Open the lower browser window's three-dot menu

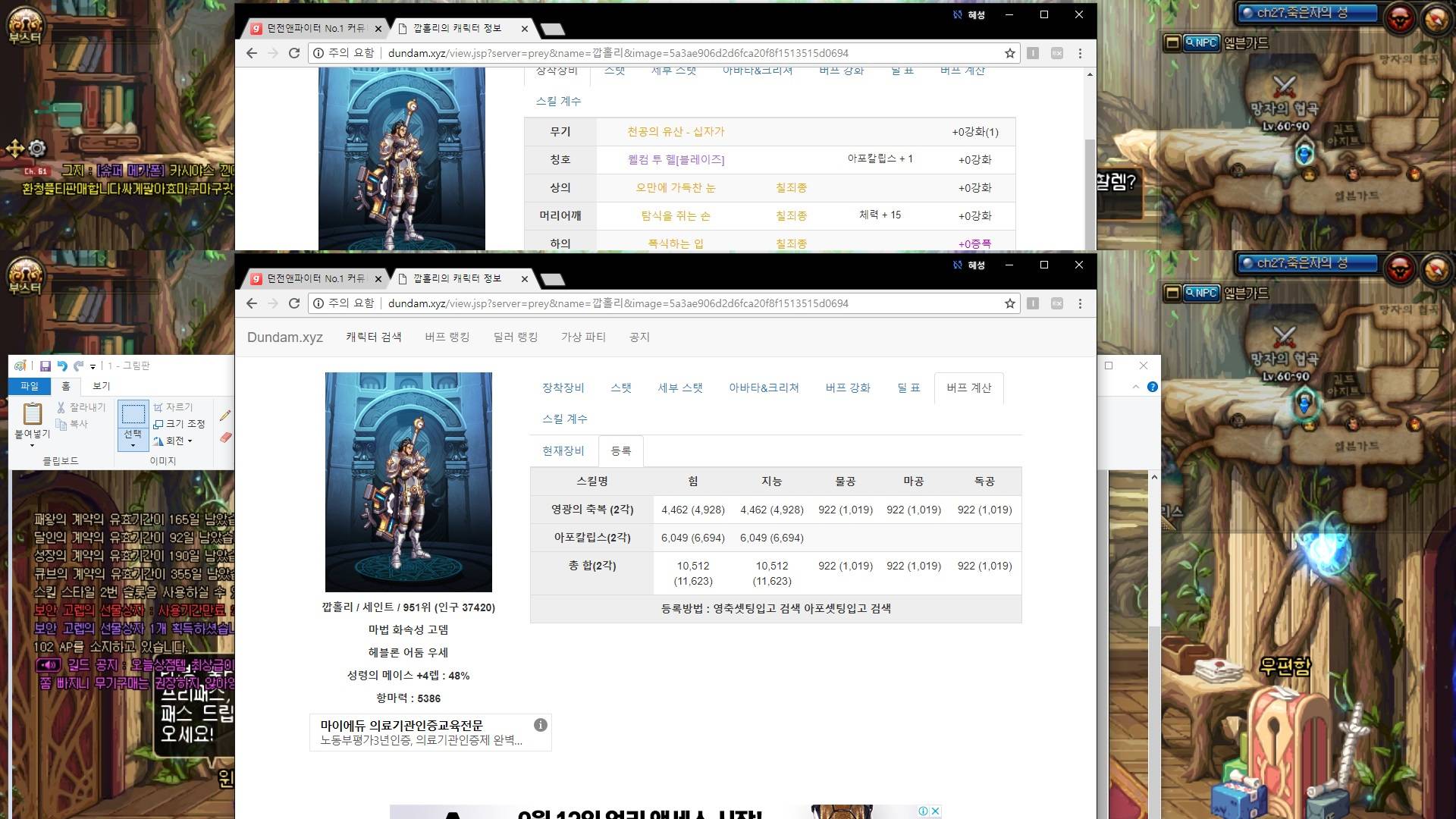click(1080, 303)
